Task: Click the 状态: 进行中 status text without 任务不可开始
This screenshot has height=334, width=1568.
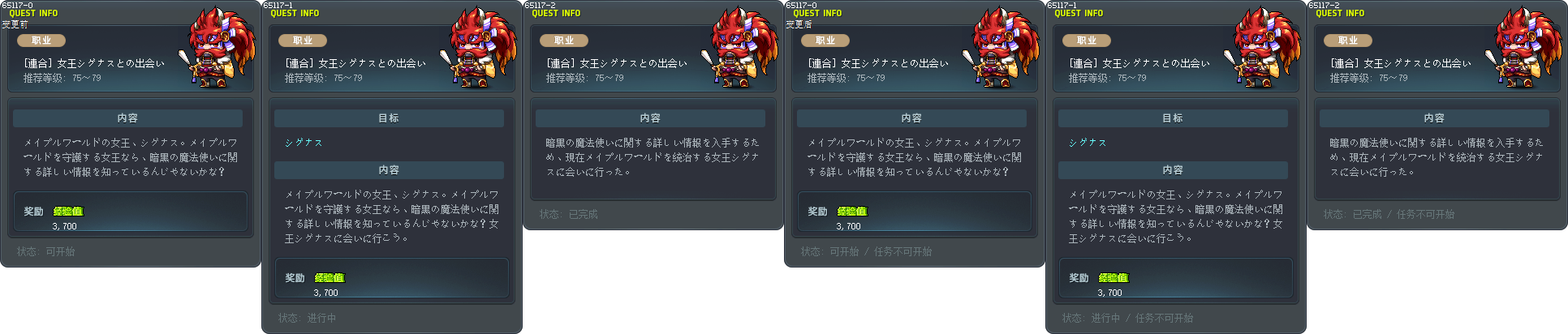Action: (307, 319)
